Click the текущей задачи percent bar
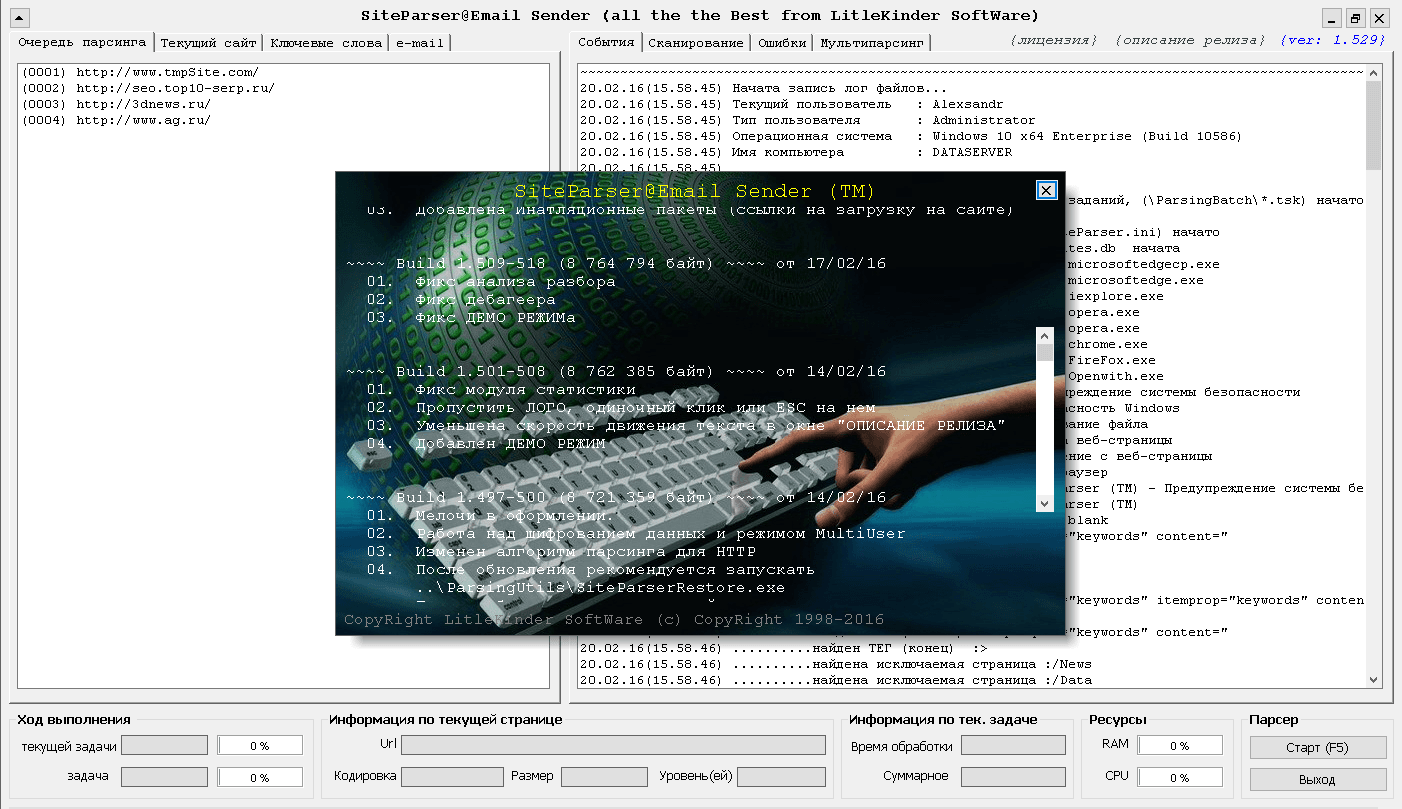This screenshot has width=1402, height=809. coord(260,745)
